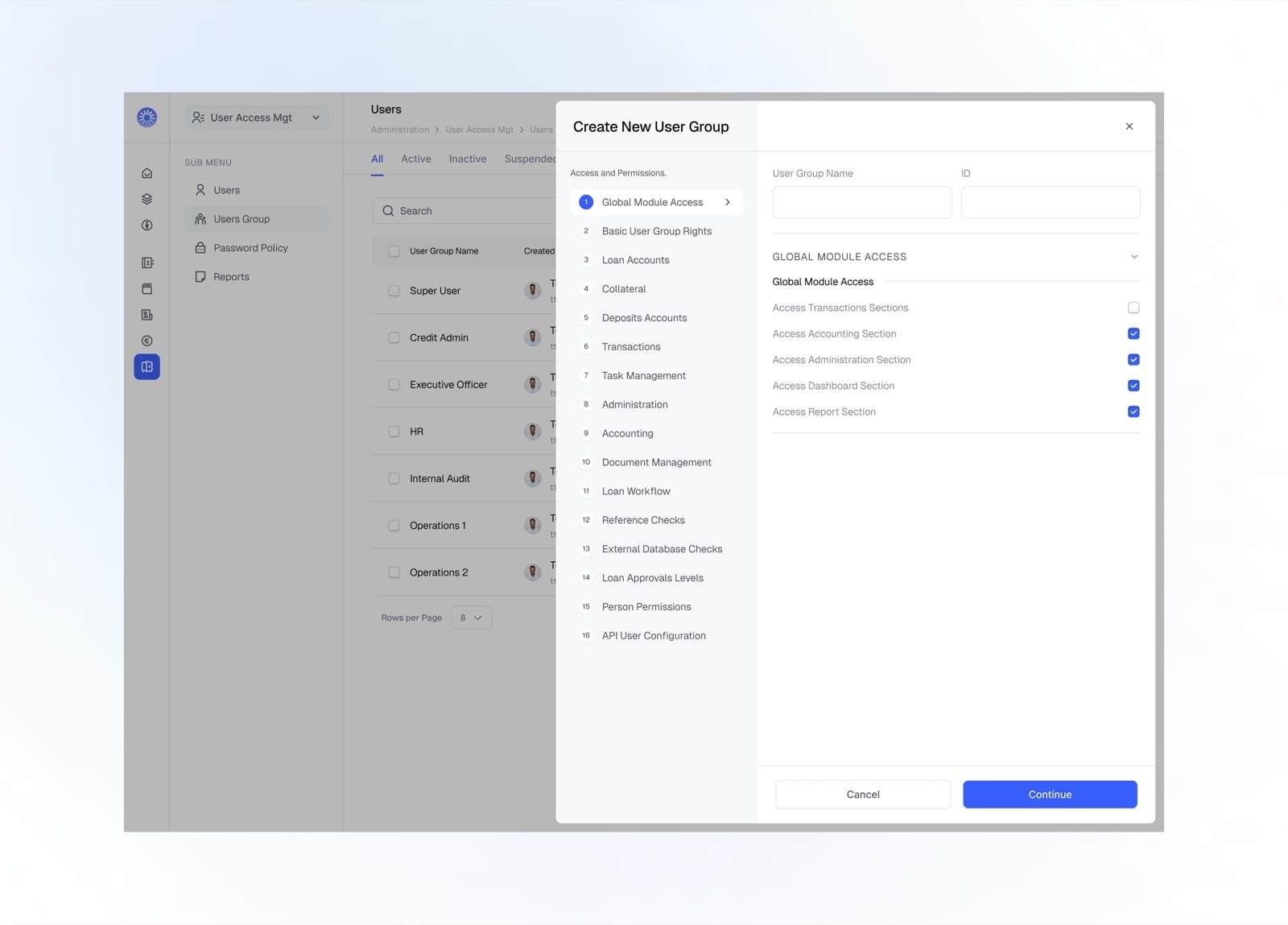Select all rows via header checkbox
1288x925 pixels.
pyautogui.click(x=394, y=251)
